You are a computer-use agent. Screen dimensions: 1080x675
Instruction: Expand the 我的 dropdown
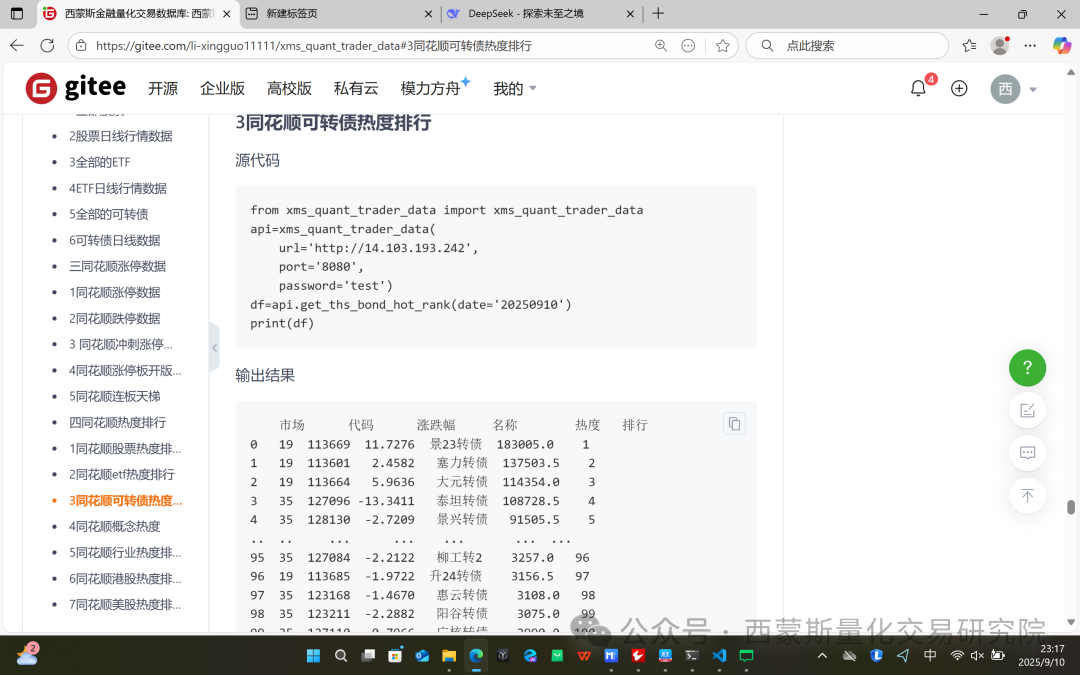point(515,89)
